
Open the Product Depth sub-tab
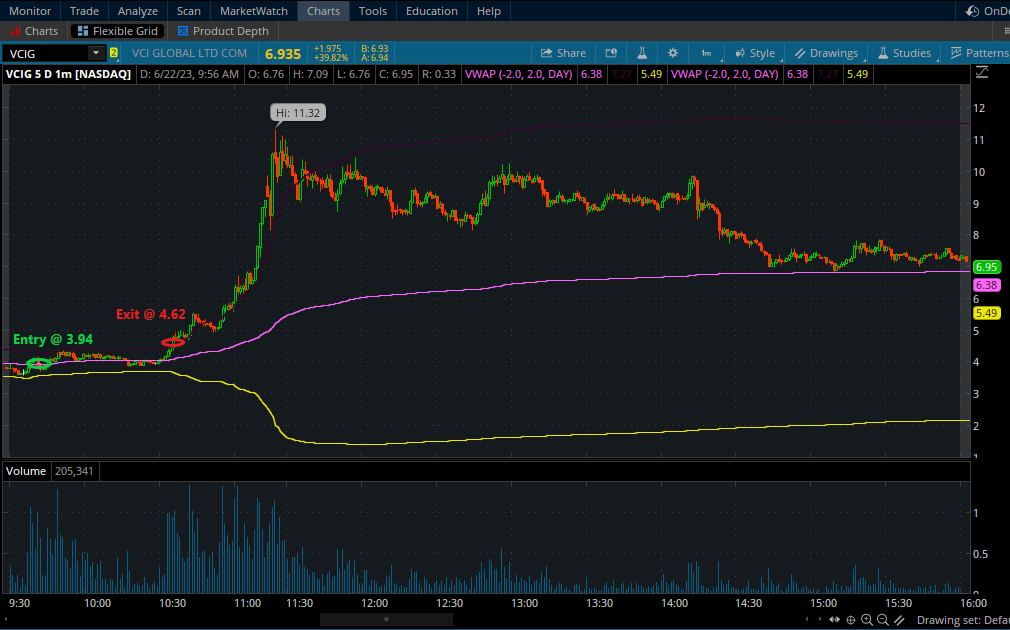click(223, 31)
